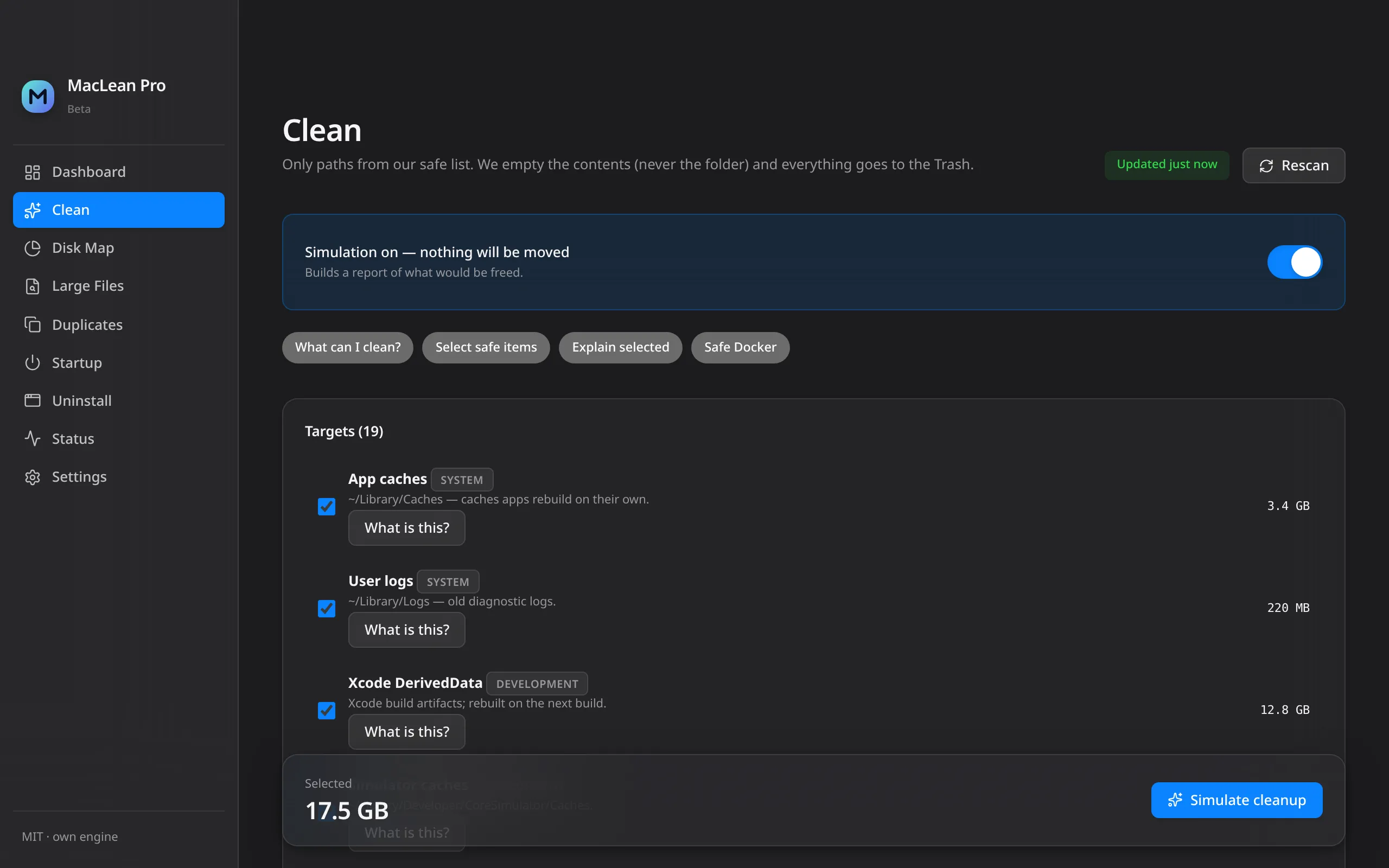Uncheck the User logs checkbox
This screenshot has width=1389, height=868.
[327, 609]
